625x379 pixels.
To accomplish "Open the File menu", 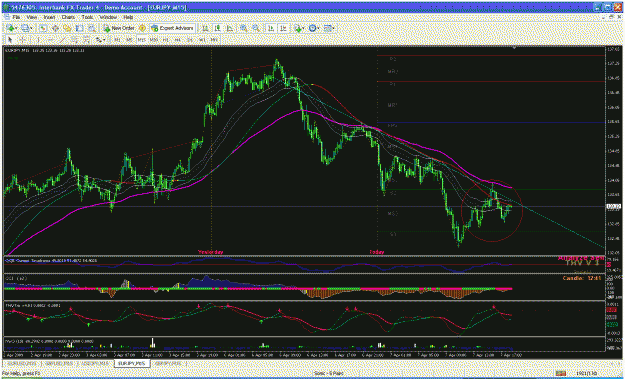I will tap(16, 17).
